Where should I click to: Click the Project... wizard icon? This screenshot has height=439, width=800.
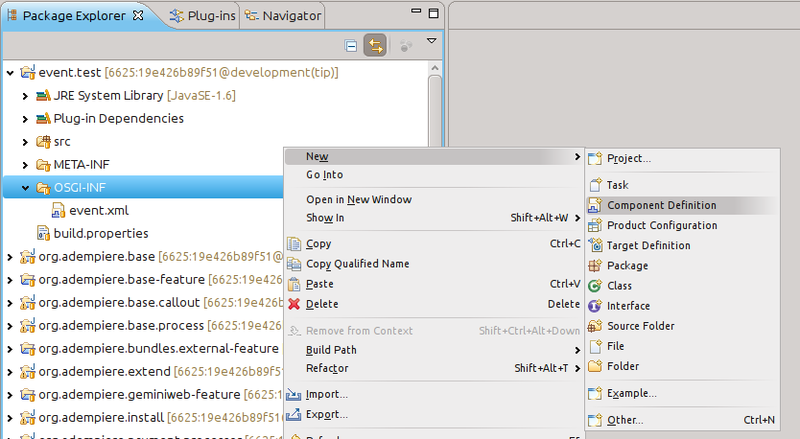tap(595, 159)
